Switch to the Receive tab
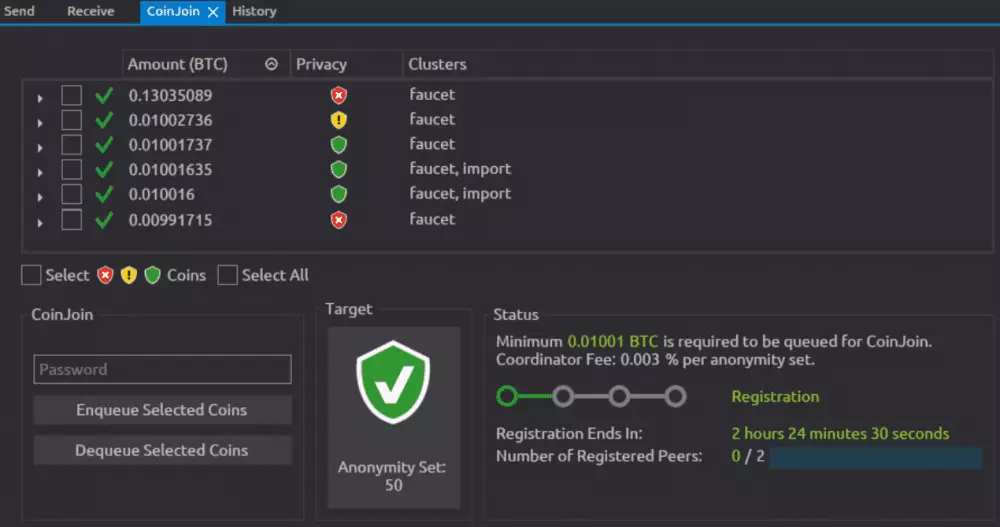 91,11
